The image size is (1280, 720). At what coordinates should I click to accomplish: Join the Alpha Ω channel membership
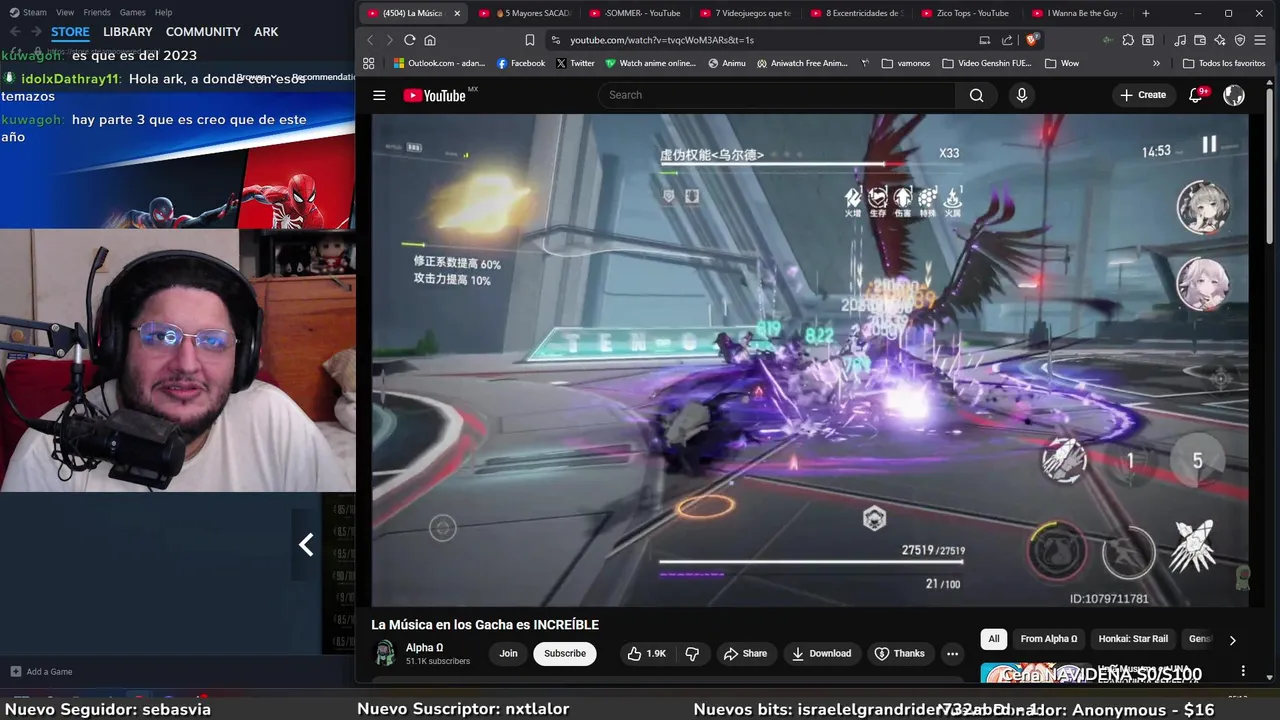coord(509,653)
